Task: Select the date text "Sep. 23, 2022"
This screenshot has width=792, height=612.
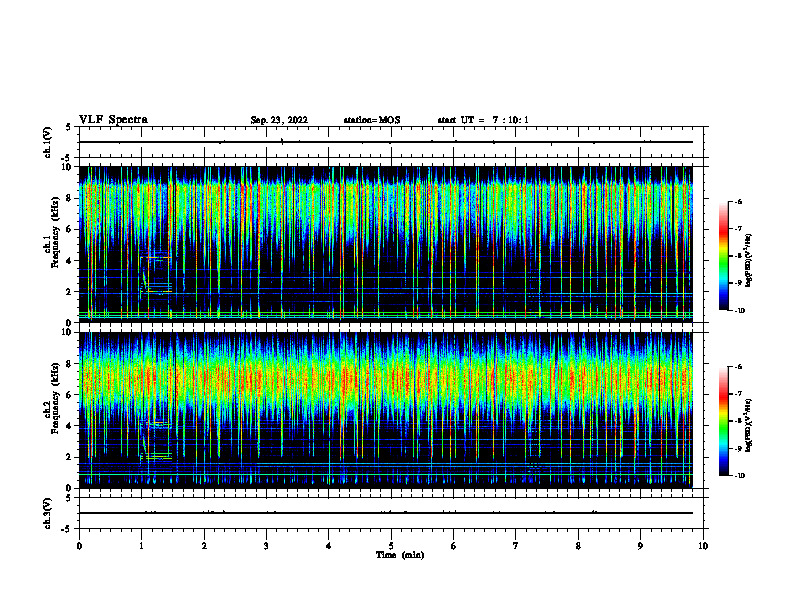Action: pyautogui.click(x=279, y=120)
